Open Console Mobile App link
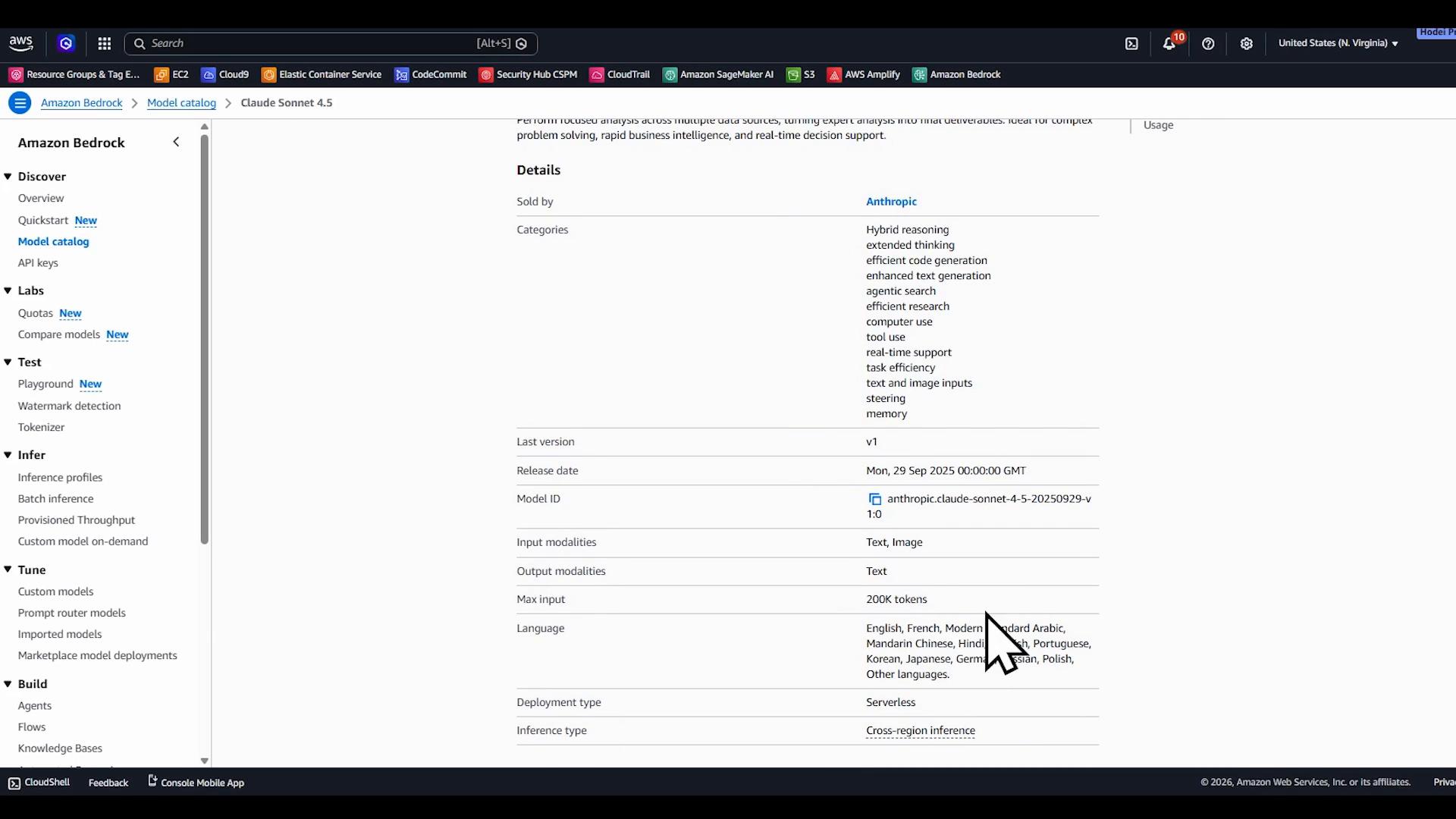Image resolution: width=1456 pixels, height=819 pixels. point(196,783)
